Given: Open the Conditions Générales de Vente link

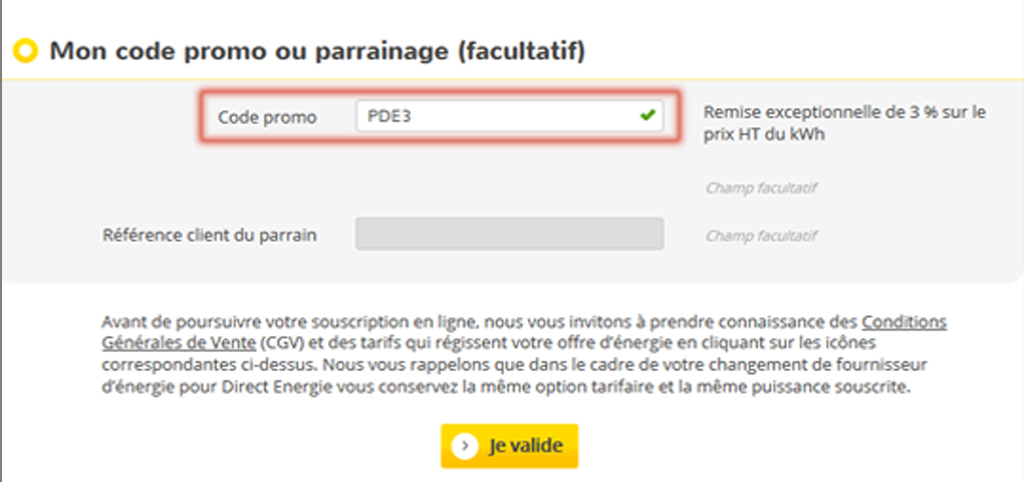Looking at the screenshot, I should (524, 332).
